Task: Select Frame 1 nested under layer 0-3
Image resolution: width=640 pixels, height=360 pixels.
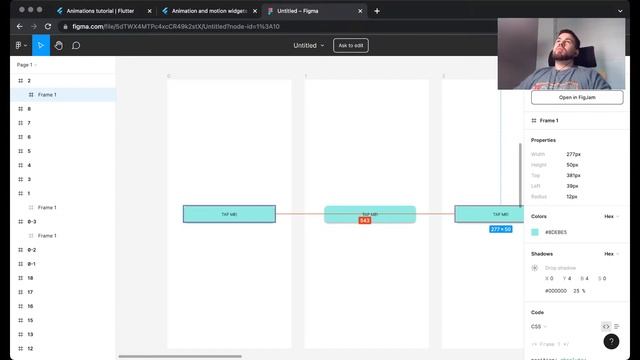Action: pyautogui.click(x=63, y=236)
